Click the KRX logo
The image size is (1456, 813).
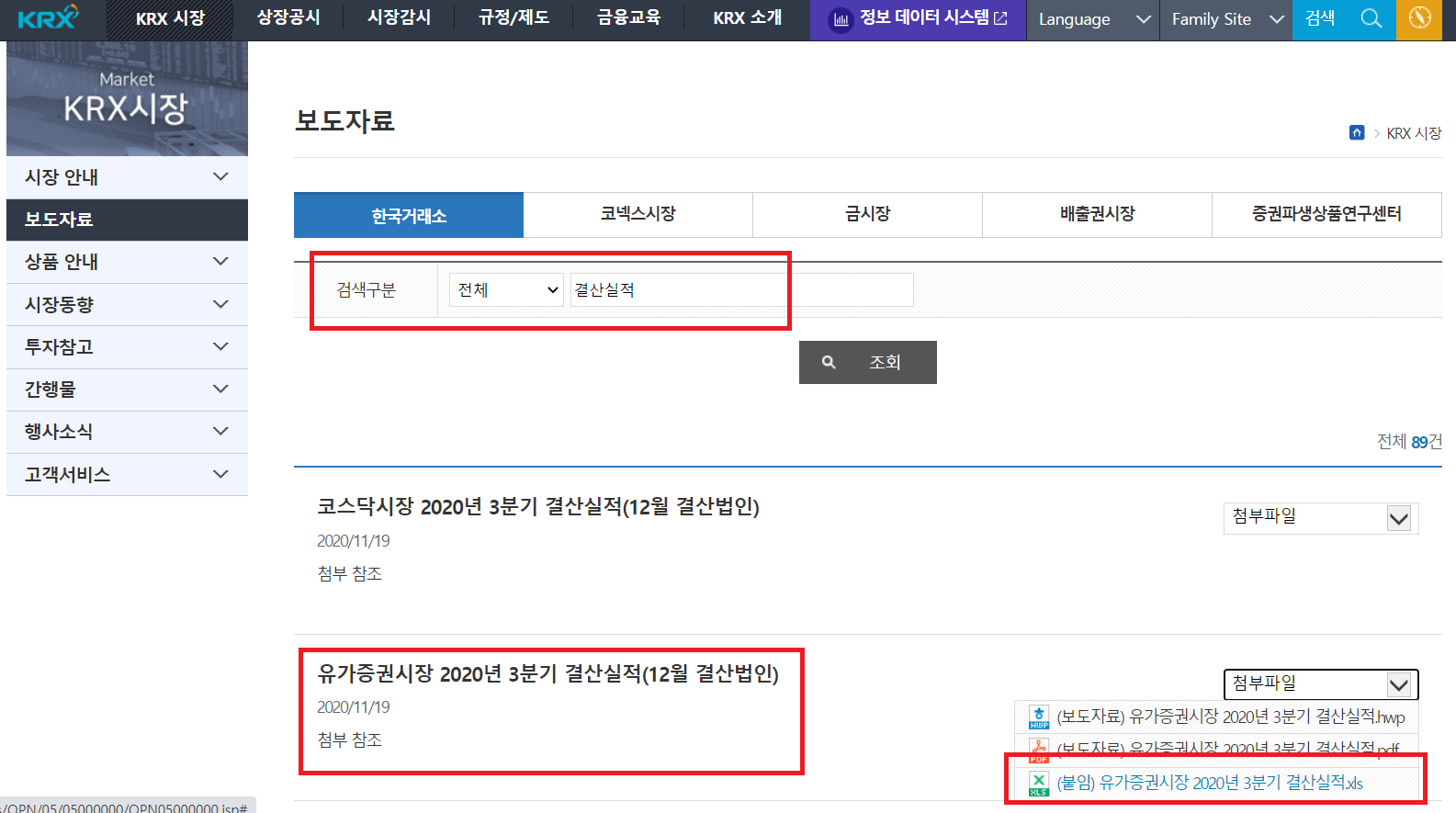[x=48, y=17]
